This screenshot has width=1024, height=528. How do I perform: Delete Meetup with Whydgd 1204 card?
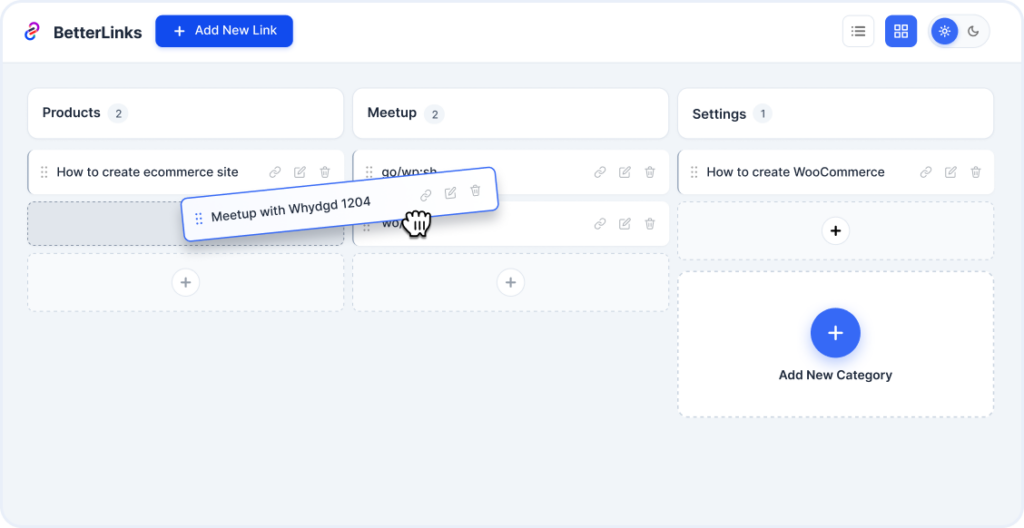[475, 190]
